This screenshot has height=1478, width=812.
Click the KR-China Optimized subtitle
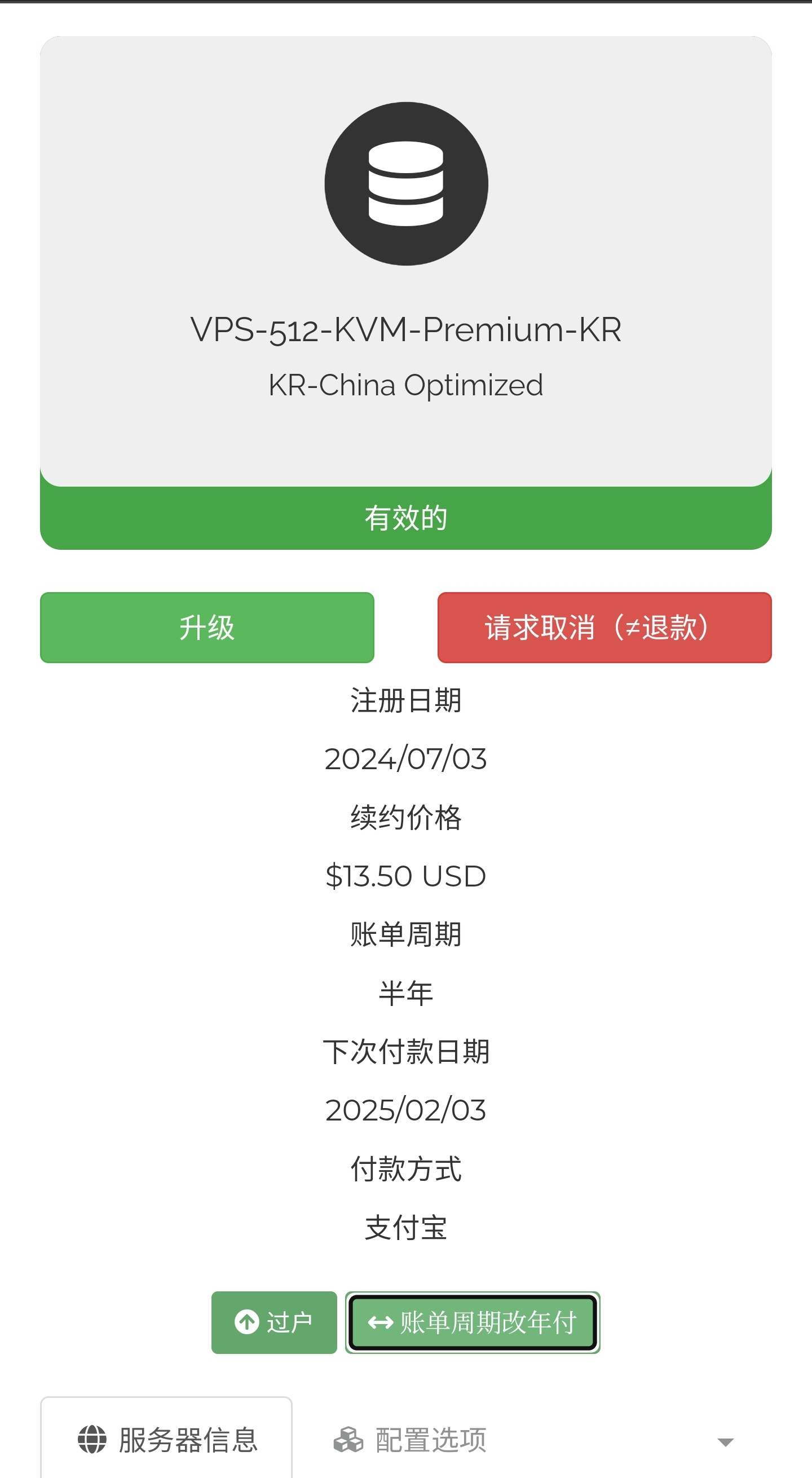[405, 385]
